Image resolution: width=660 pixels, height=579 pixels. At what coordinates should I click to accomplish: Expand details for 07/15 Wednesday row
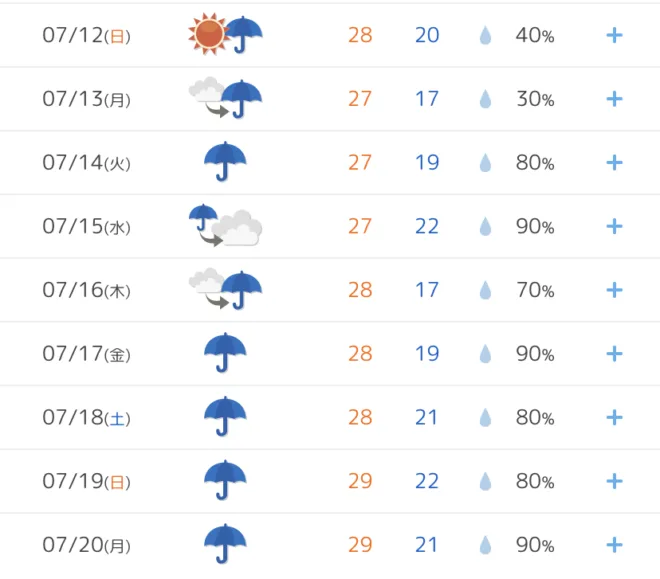614,226
